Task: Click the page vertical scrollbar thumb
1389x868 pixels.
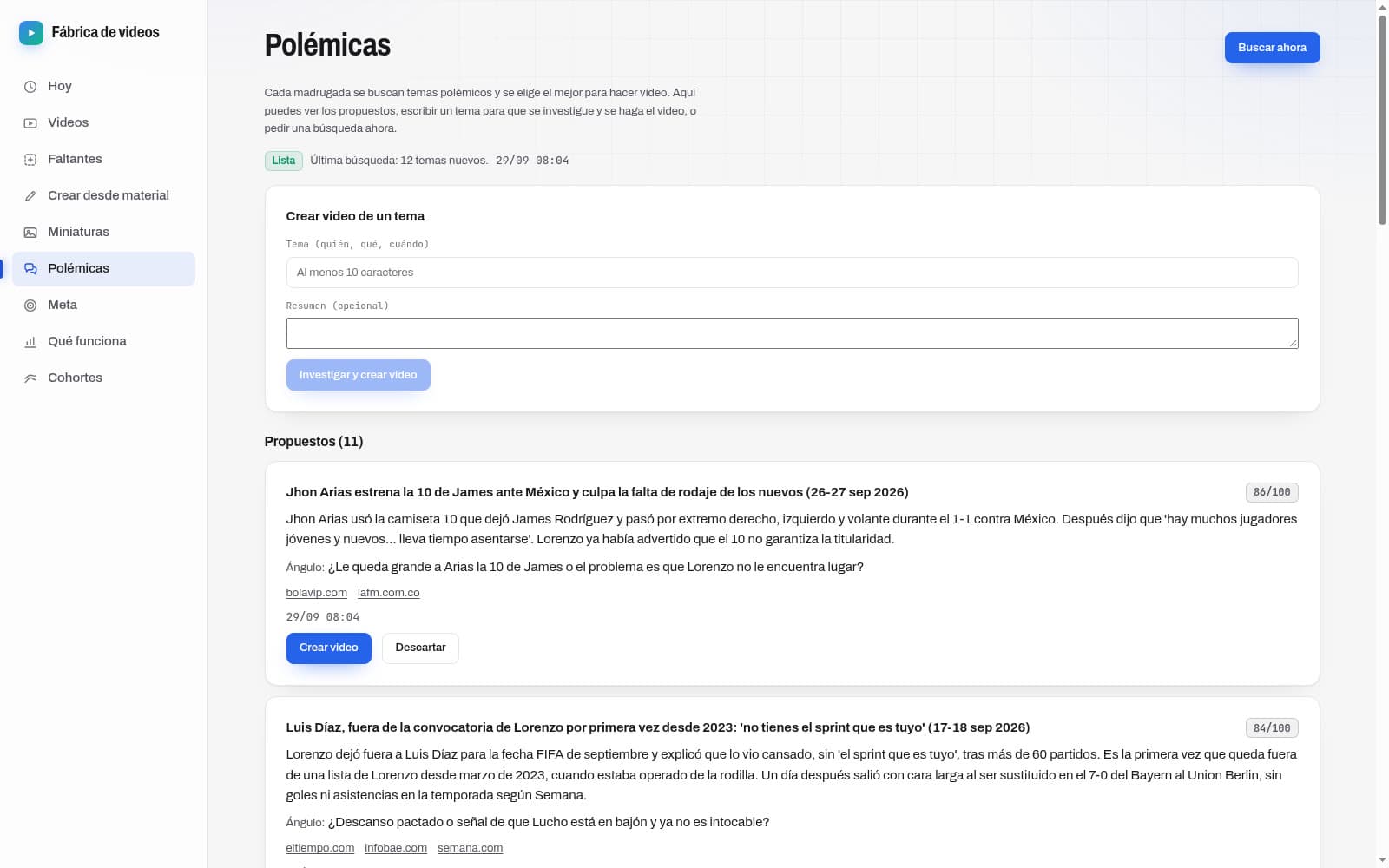Action: click(1382, 120)
